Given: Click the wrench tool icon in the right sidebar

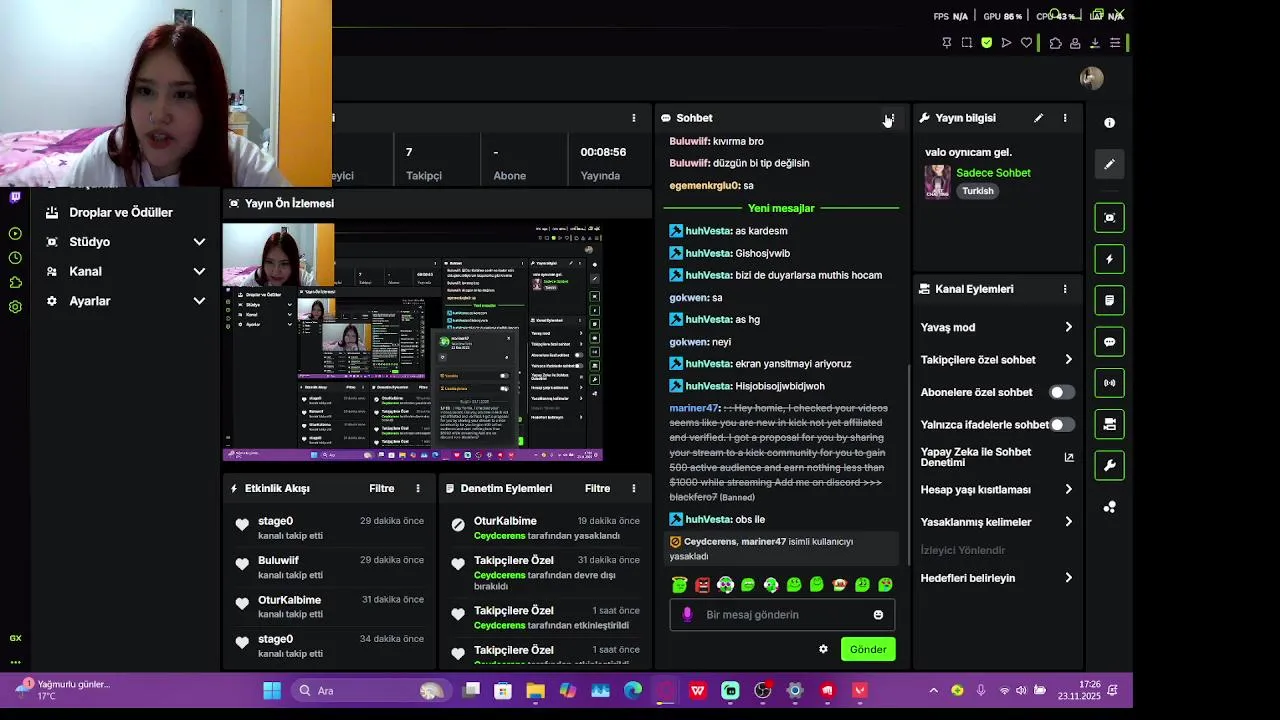Looking at the screenshot, I should (x=1109, y=466).
